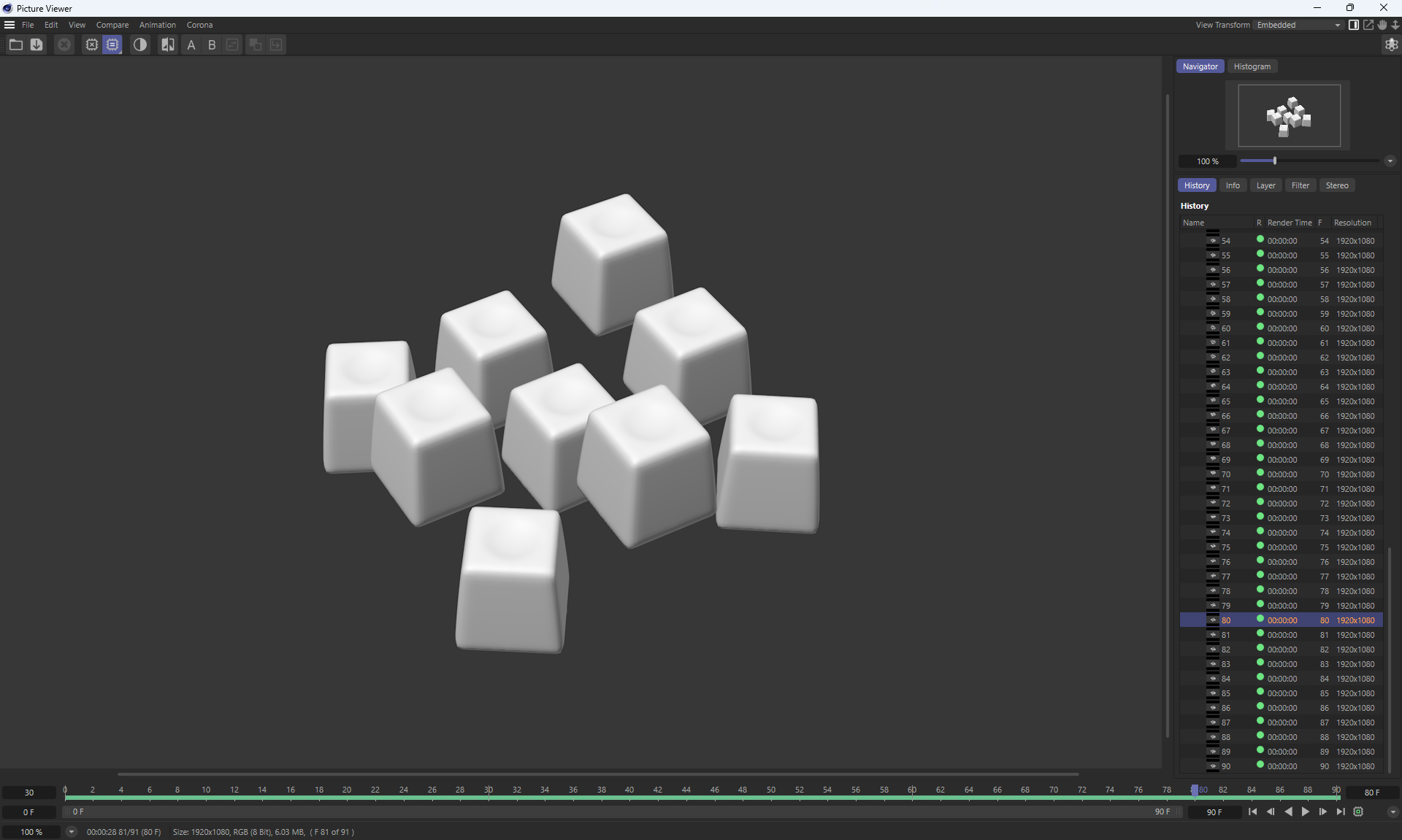Viewport: 1402px width, 840px height.
Task: Set current image as A
Action: point(191,45)
